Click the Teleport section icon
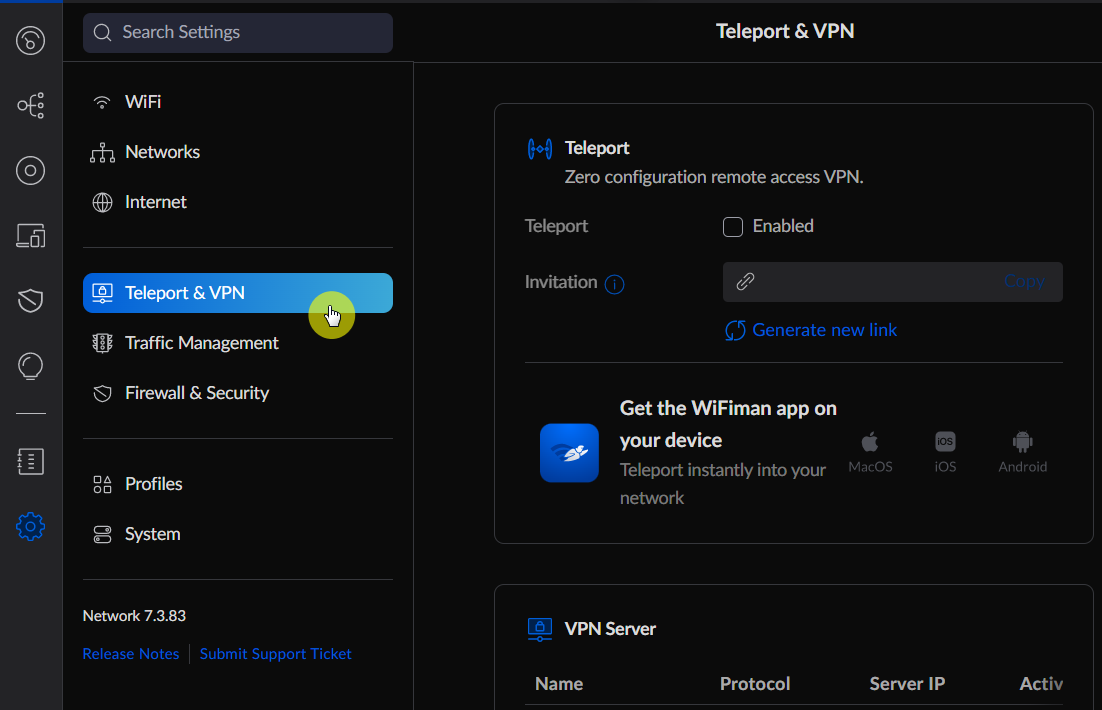This screenshot has width=1102, height=710. 540,148
